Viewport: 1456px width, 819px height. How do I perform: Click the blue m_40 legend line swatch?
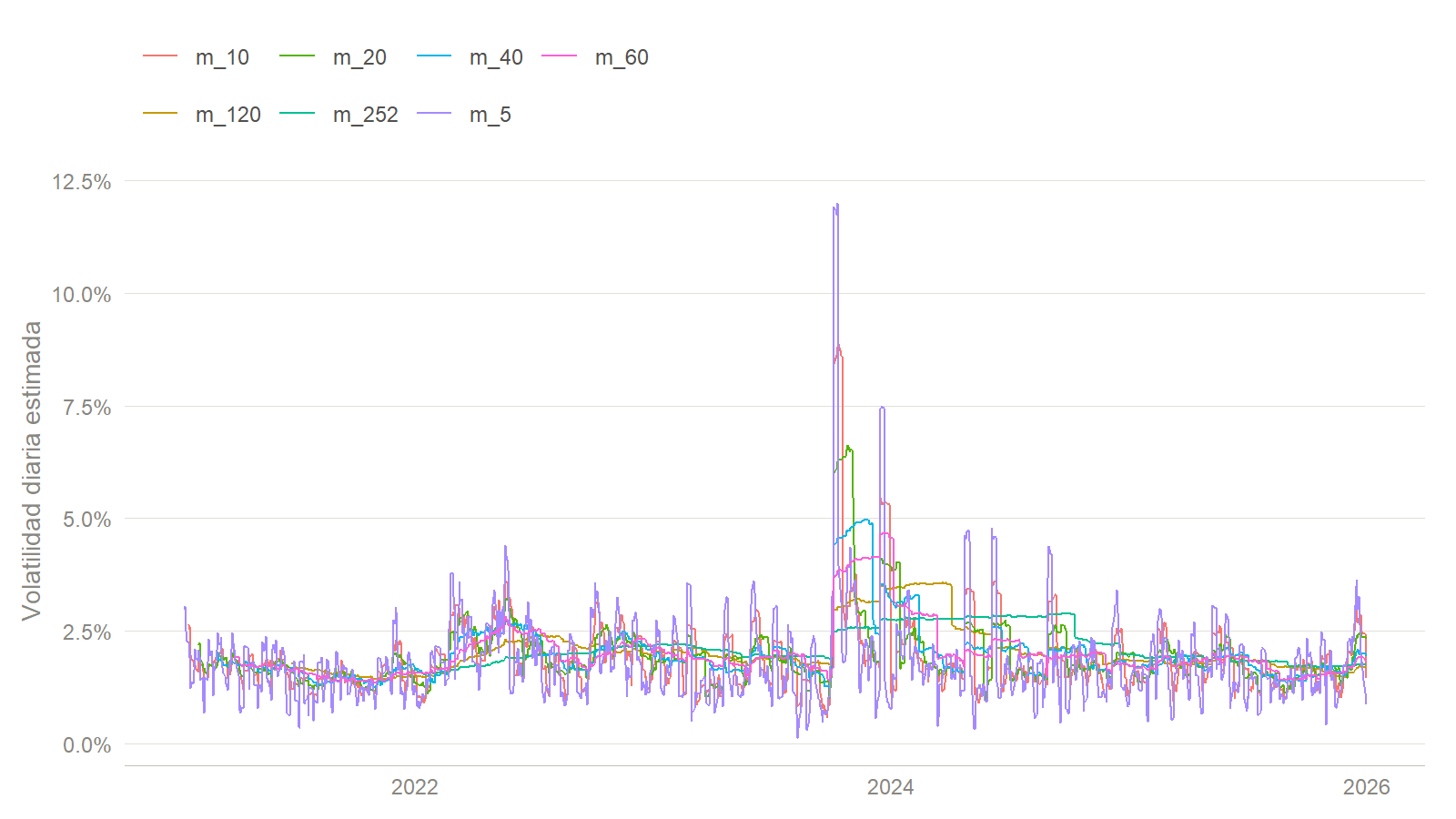[x=434, y=56]
